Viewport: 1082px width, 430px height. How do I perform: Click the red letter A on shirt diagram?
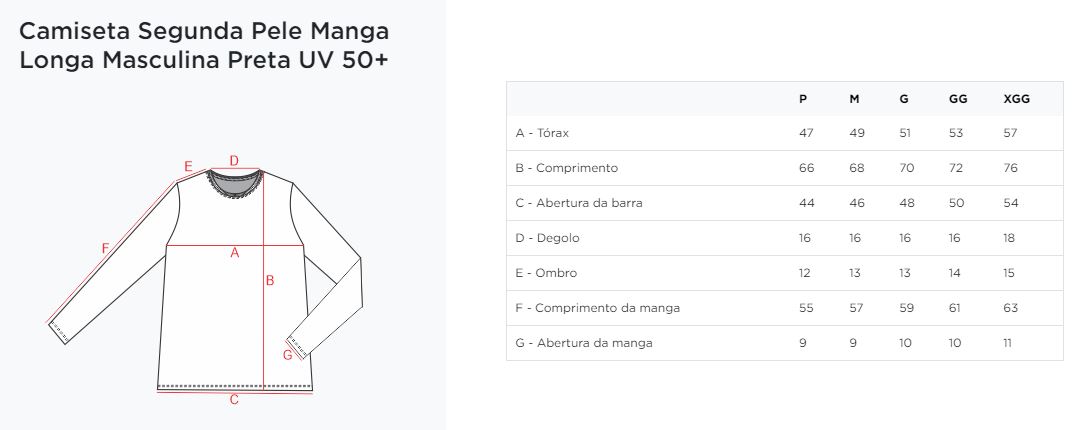pyautogui.click(x=235, y=253)
